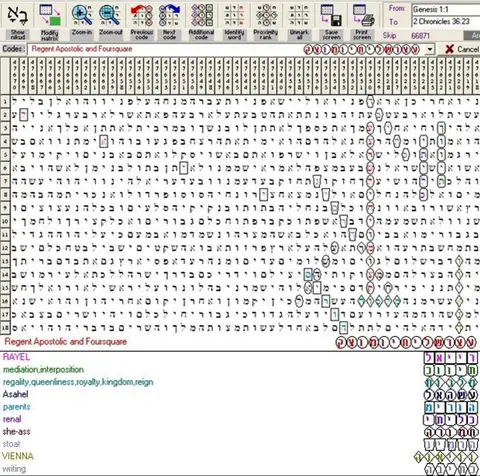Click the Save screen icon
This screenshot has height=476, width=480.
[x=331, y=15]
